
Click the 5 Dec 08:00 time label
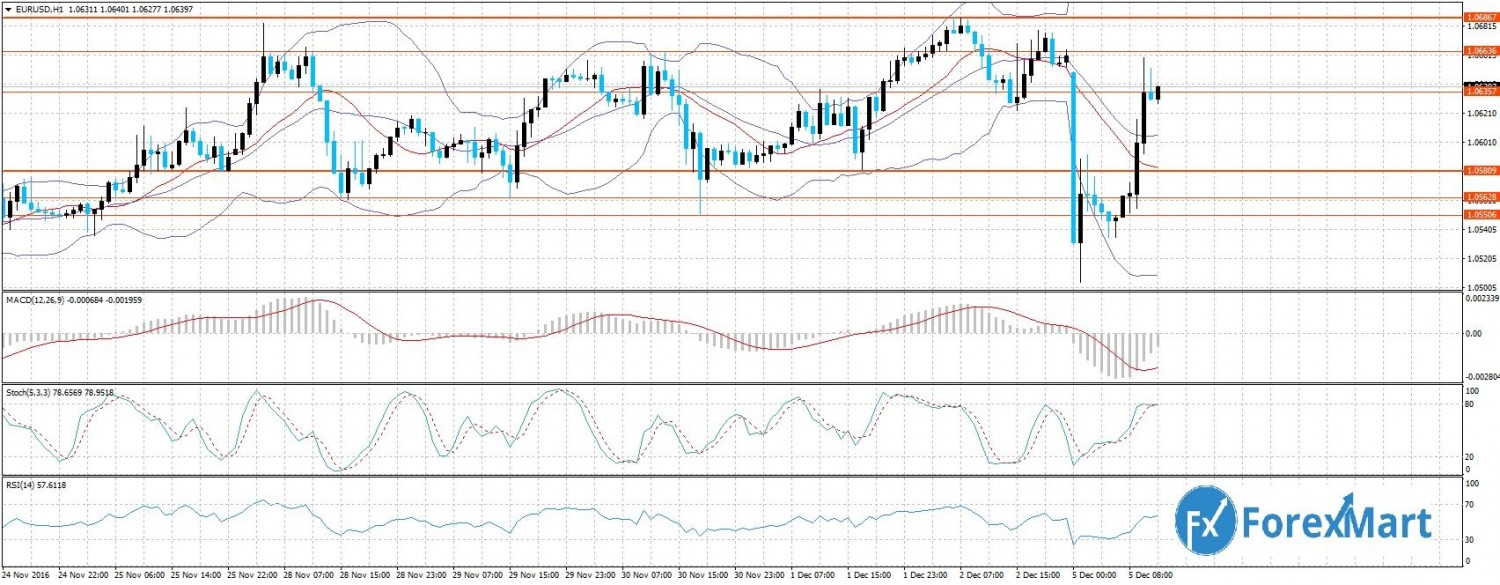pos(1149,575)
